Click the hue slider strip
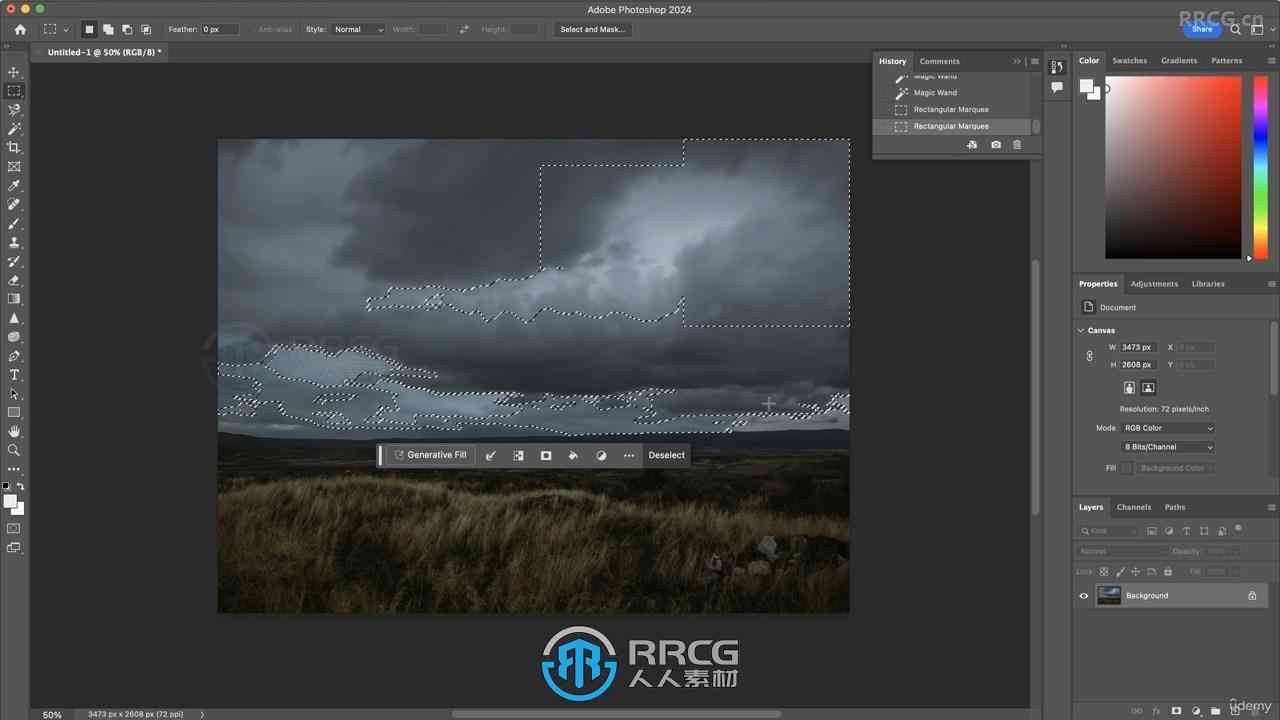The width and height of the screenshot is (1280, 720). tap(1260, 168)
